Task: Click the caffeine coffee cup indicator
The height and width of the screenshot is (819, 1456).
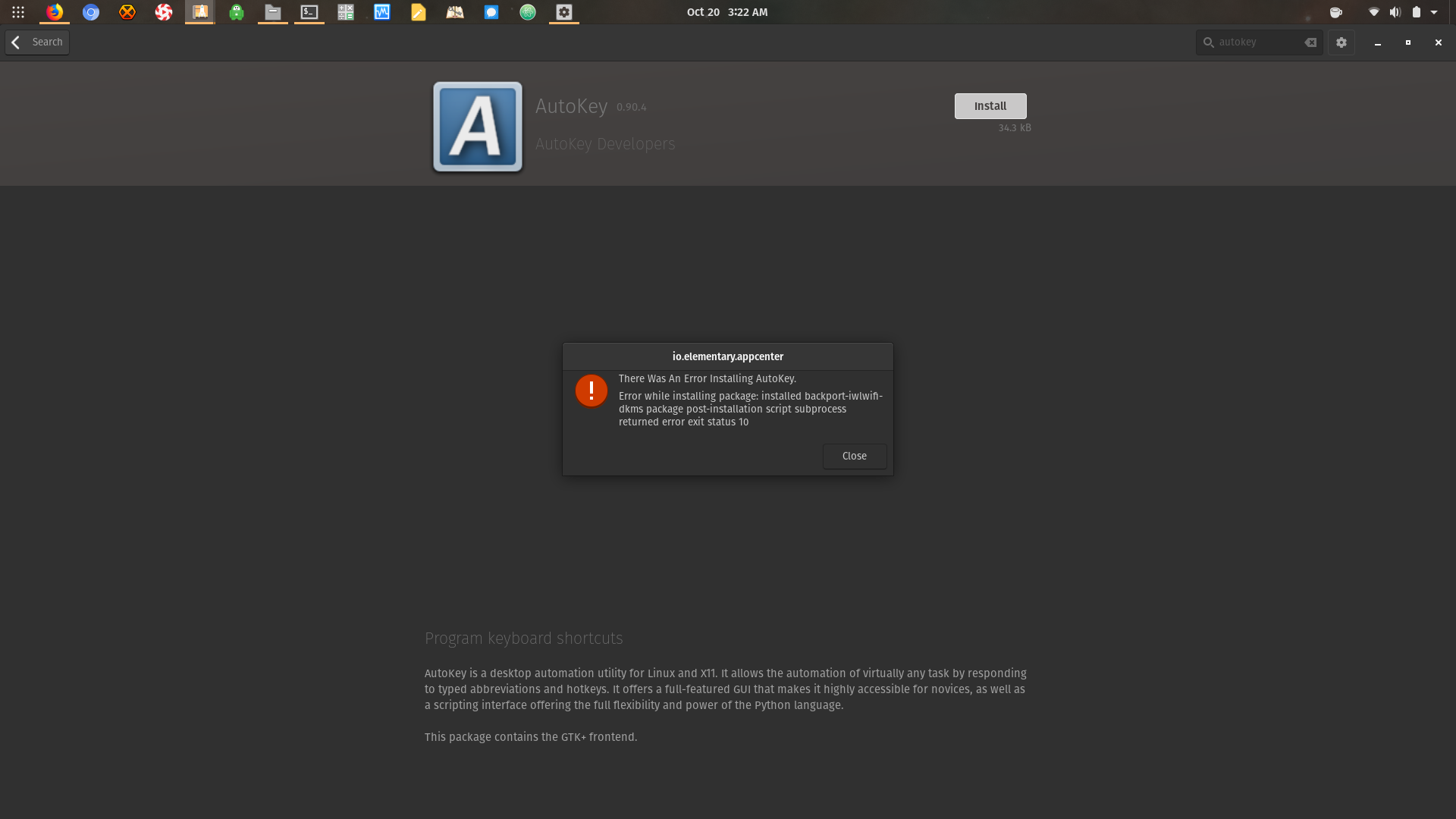Action: (x=1335, y=12)
